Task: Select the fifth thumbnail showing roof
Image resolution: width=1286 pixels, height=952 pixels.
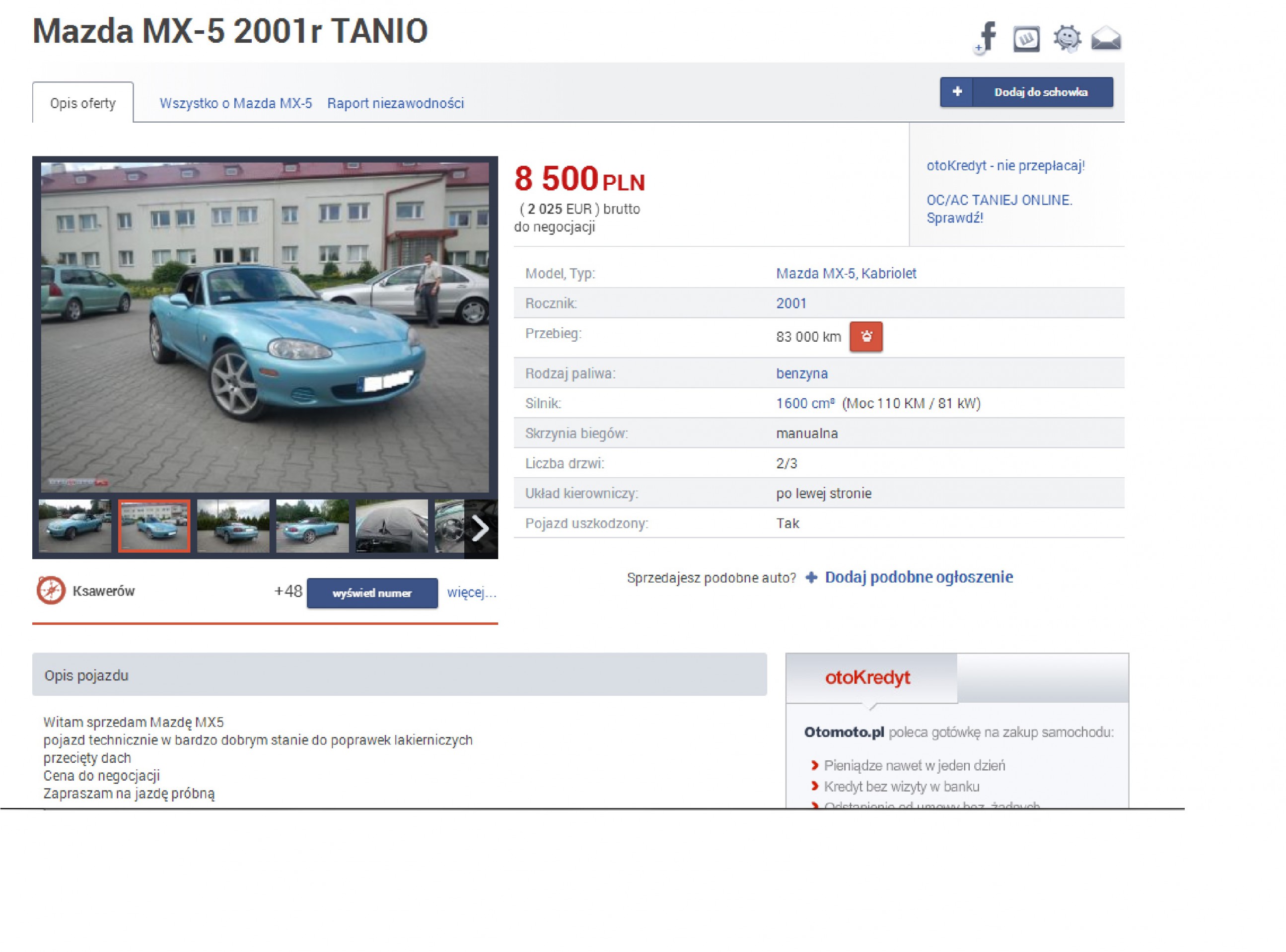Action: point(392,526)
